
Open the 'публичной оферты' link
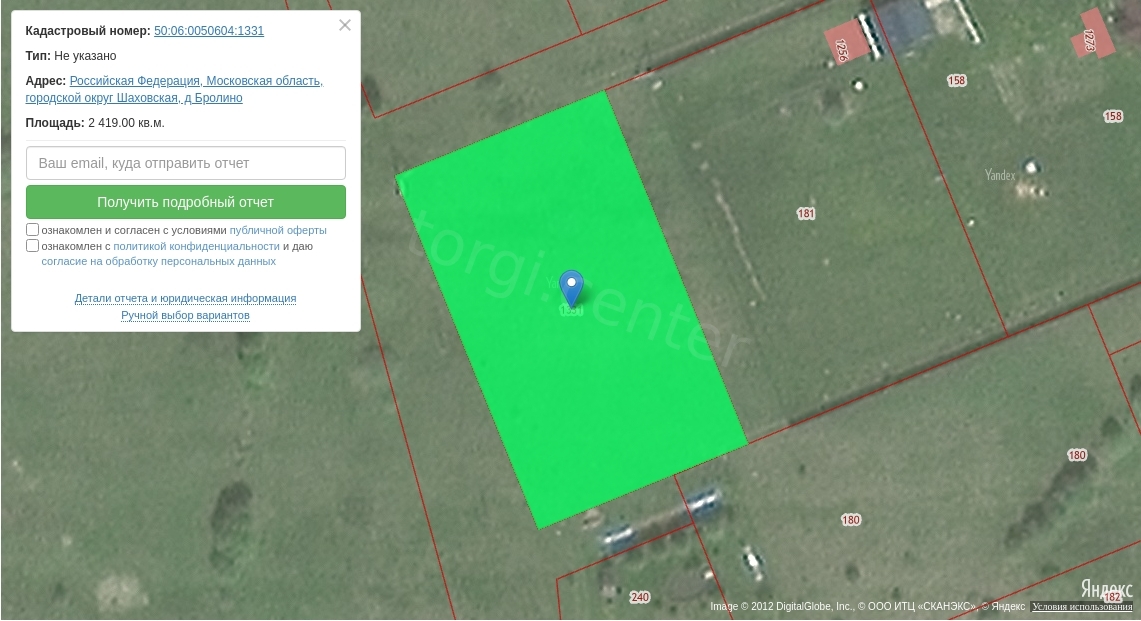tap(278, 230)
